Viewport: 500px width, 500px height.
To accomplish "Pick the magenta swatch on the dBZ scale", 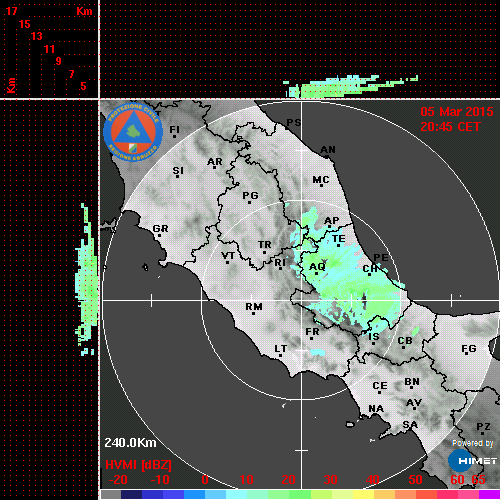I will point(489,494).
